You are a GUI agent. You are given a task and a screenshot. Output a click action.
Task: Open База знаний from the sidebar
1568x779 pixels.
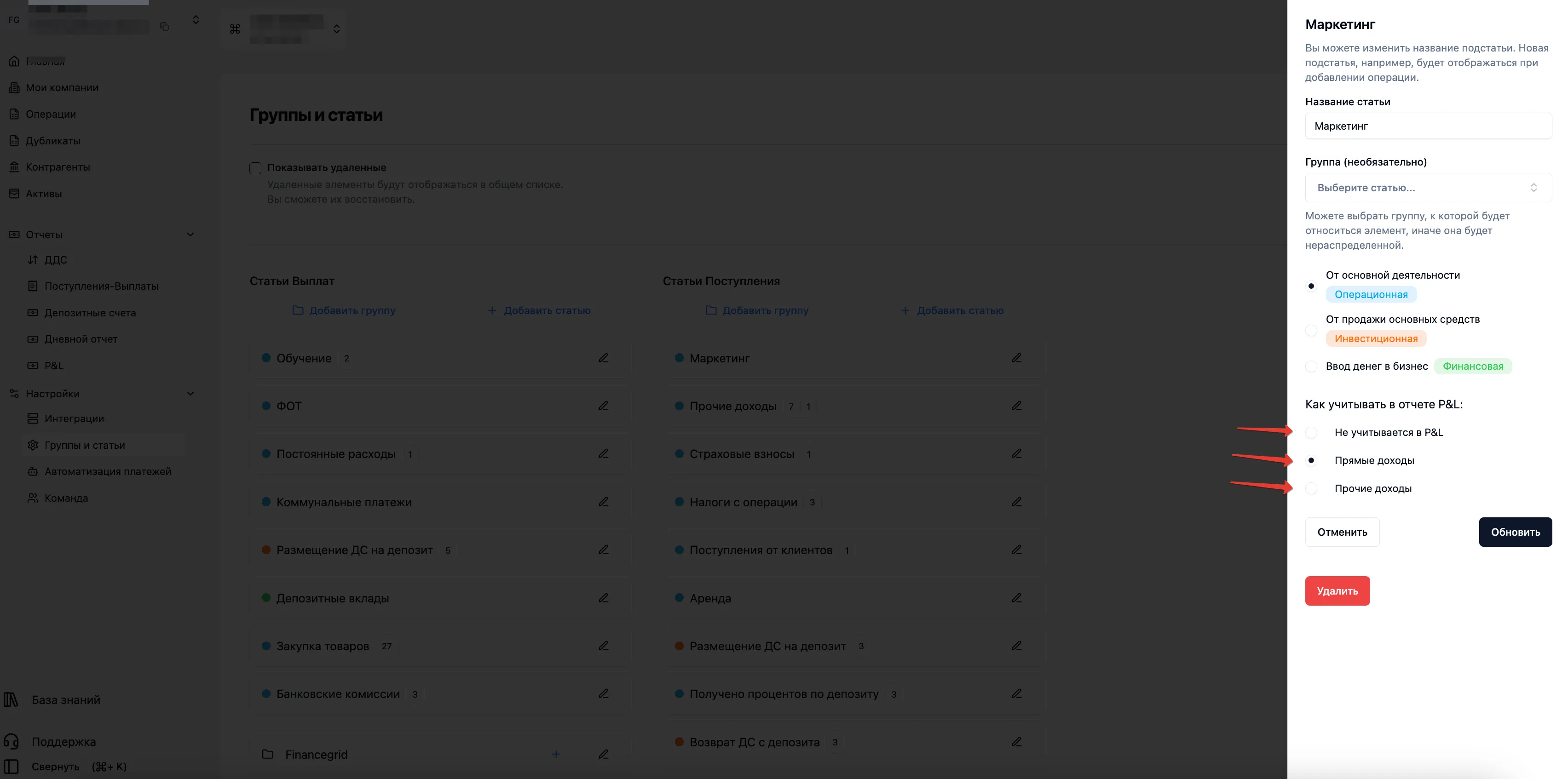tap(66, 700)
